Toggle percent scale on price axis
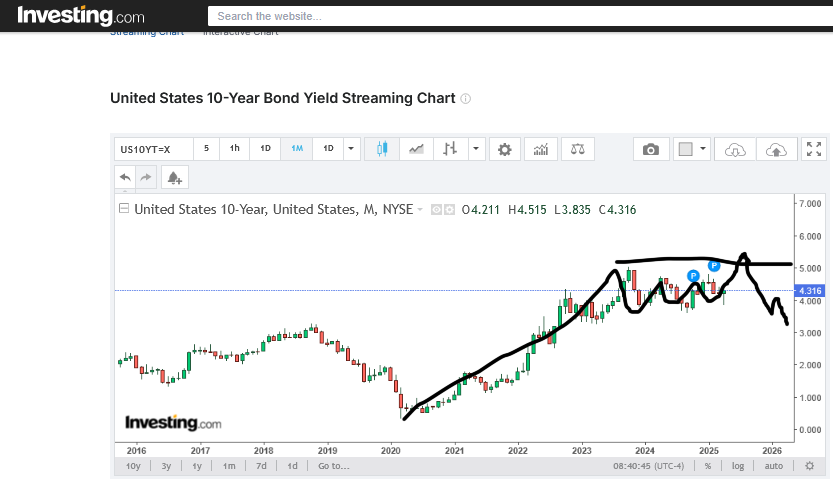 click(708, 466)
